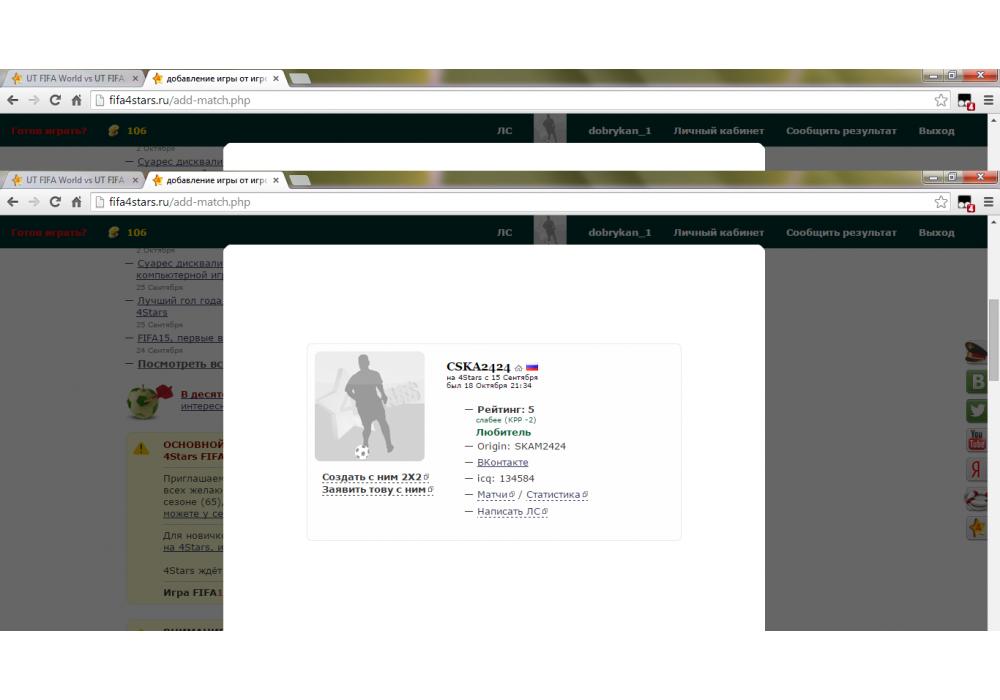Click the home icon next to CSKA2424
The width and height of the screenshot is (1000, 700).
(519, 368)
